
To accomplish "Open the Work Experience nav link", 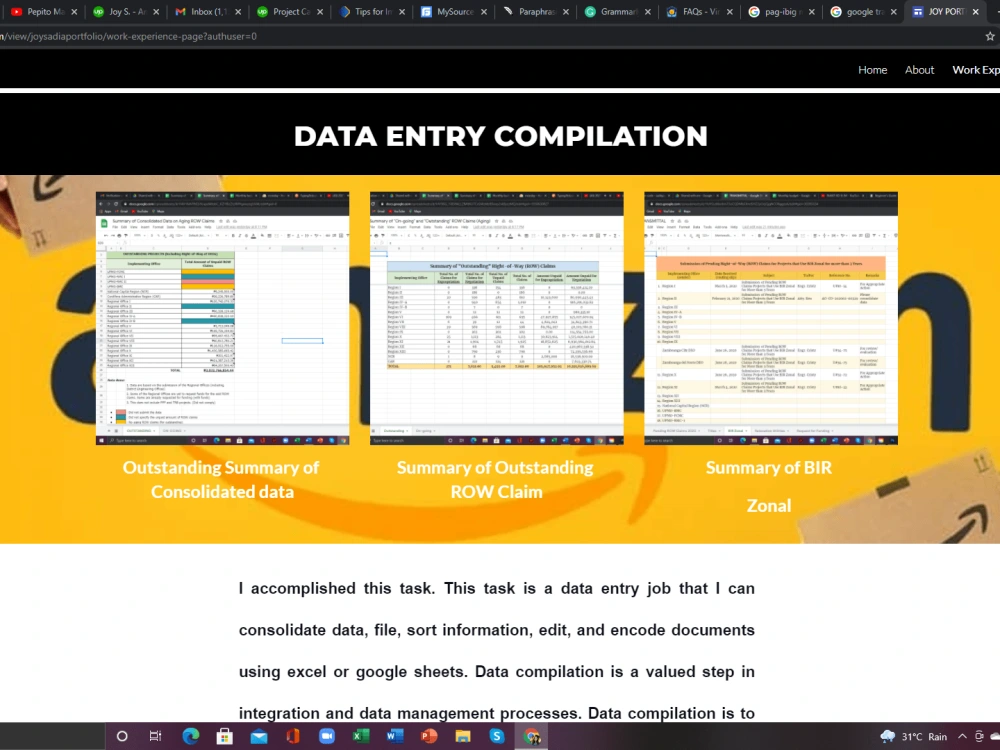I will [x=976, y=70].
